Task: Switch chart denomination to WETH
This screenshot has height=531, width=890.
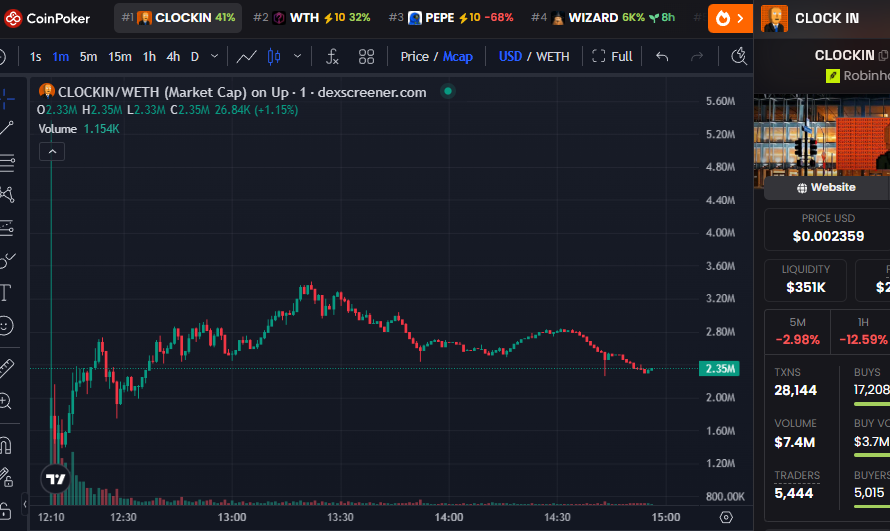Action: coord(552,57)
